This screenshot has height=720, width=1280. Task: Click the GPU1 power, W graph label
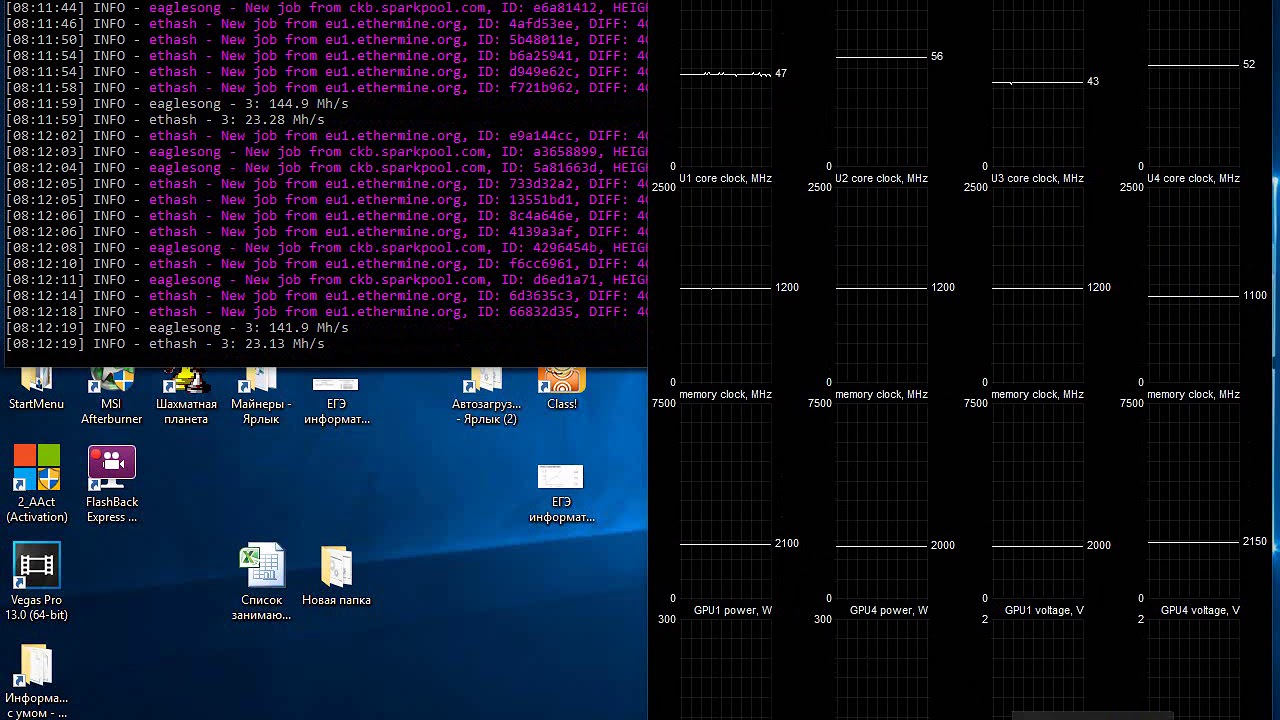click(x=732, y=610)
